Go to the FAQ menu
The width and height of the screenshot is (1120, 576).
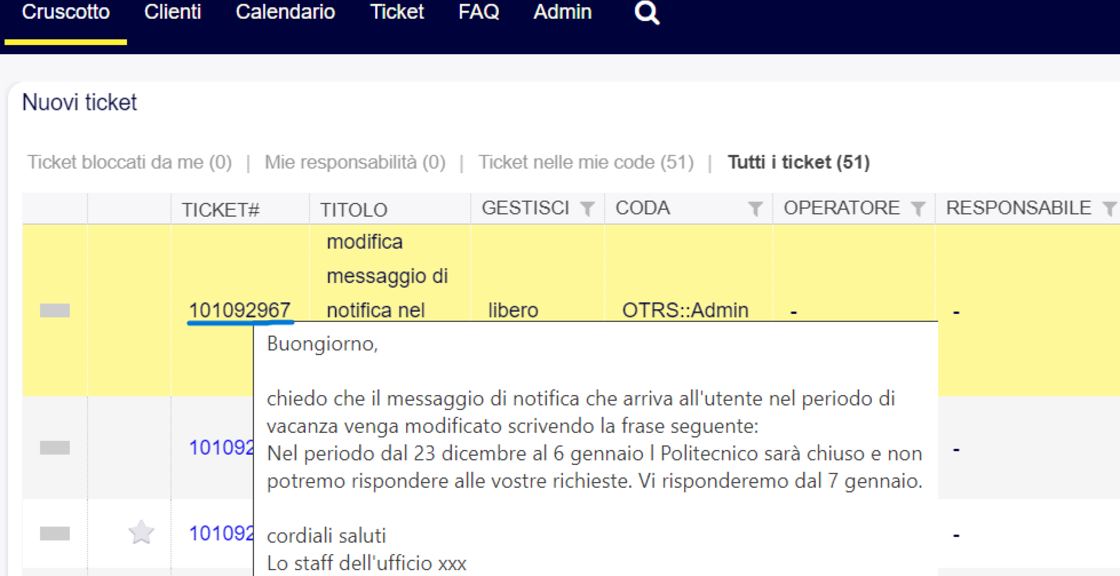[x=479, y=13]
